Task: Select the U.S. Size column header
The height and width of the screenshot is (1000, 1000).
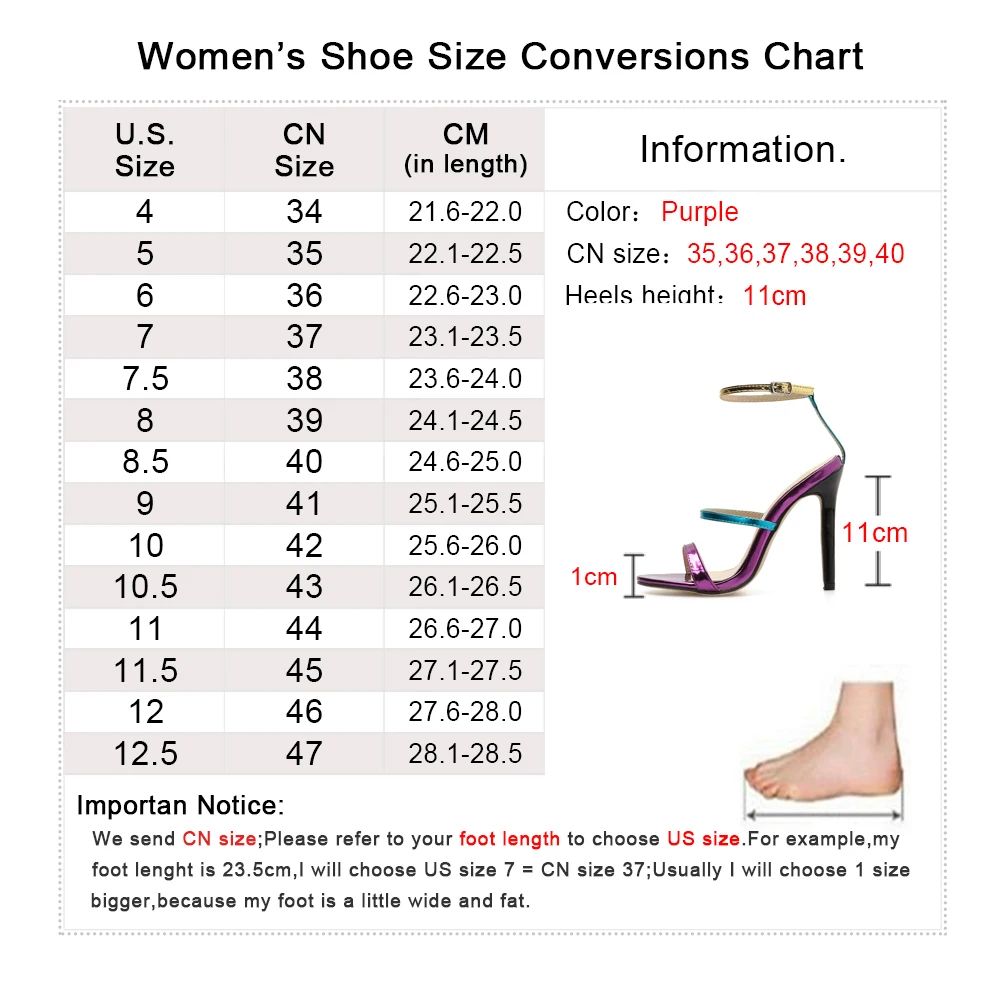Action: [x=144, y=150]
